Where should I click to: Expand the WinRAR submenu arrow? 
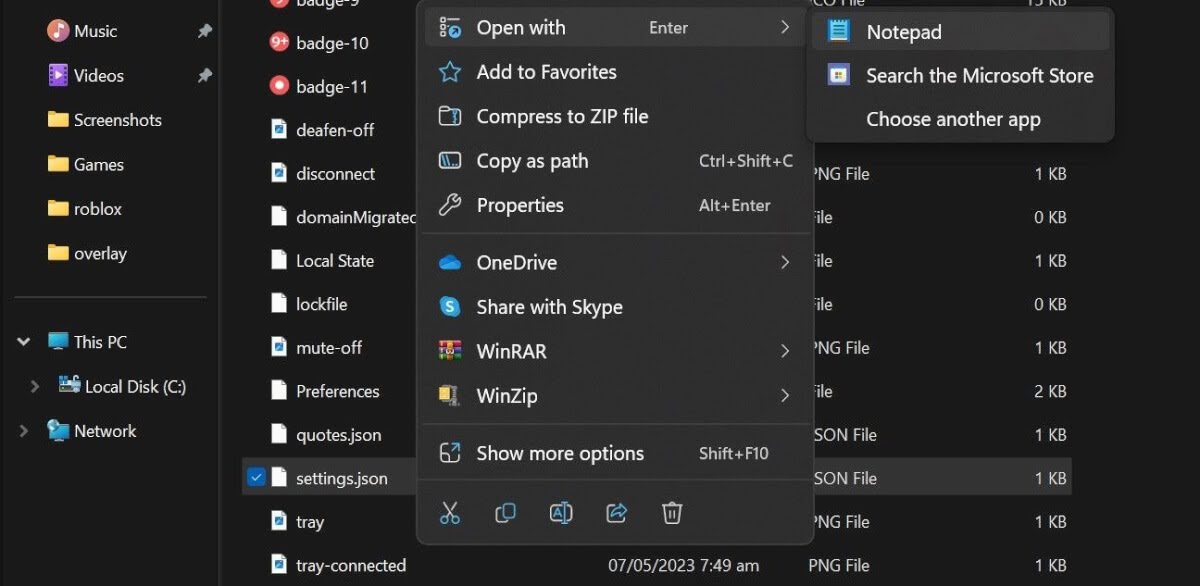pyautogui.click(x=785, y=351)
